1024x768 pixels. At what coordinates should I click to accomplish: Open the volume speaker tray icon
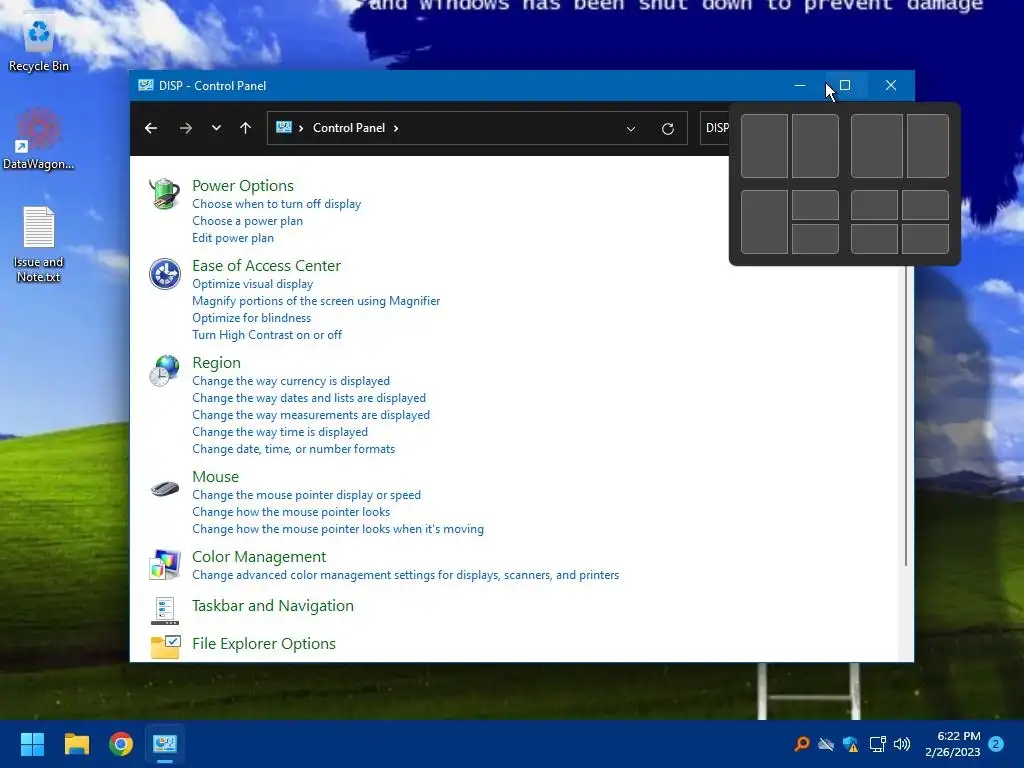902,744
